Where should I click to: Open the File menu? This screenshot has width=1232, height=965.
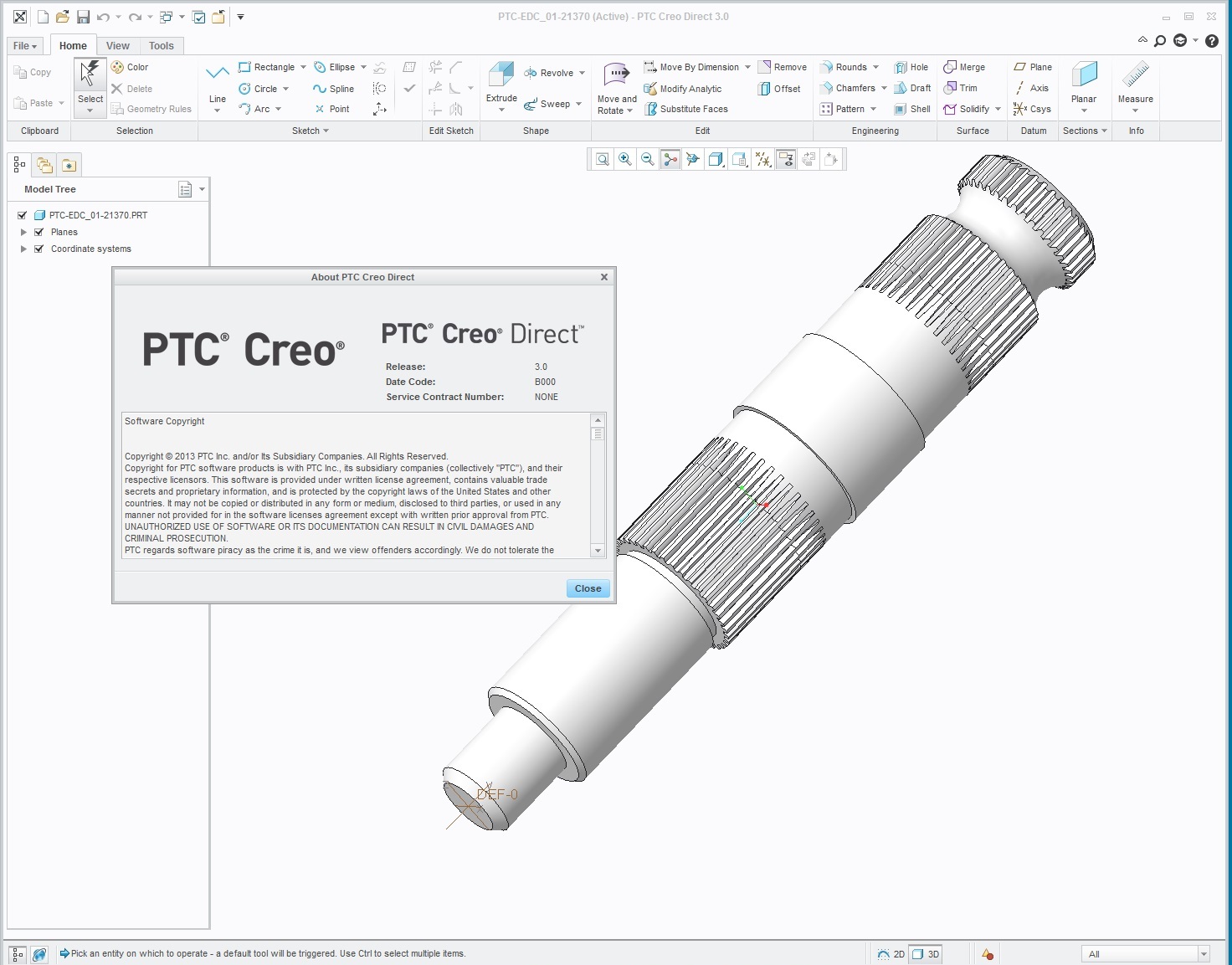coord(25,46)
